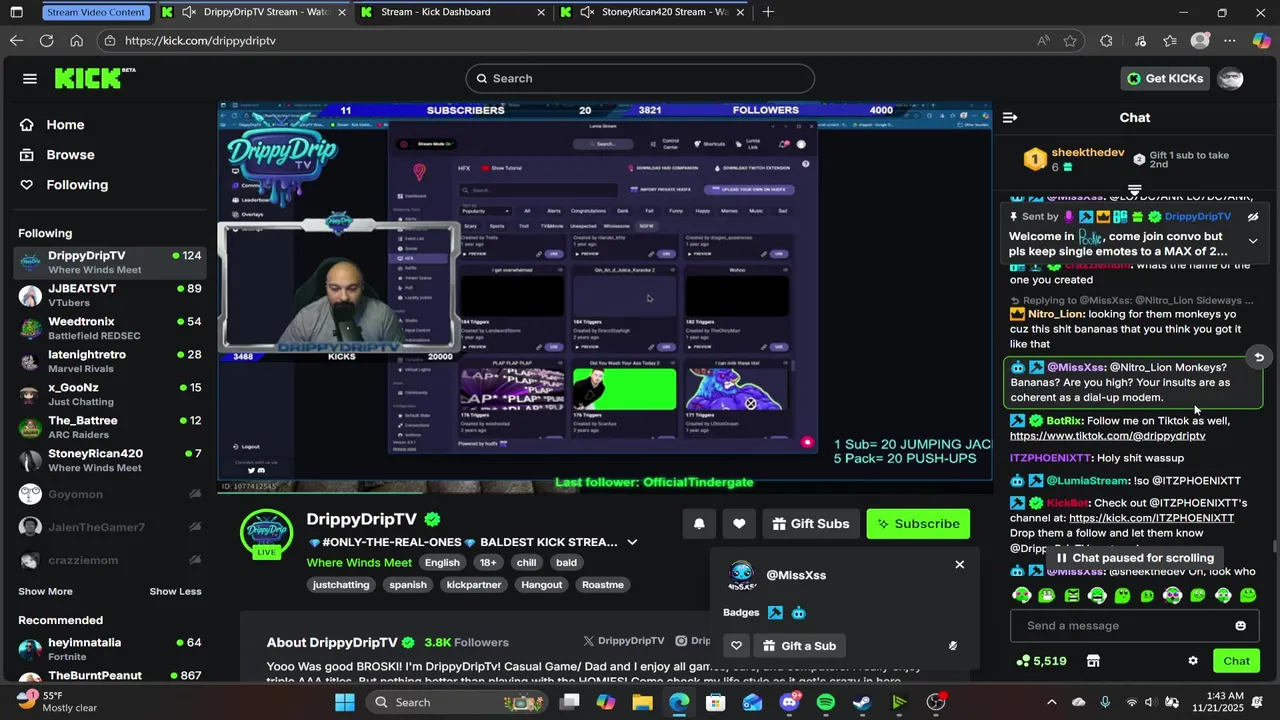Screen dimensions: 1280x720
Task: Switch to DrippyDripTV Stream browser tab
Action: [255, 12]
